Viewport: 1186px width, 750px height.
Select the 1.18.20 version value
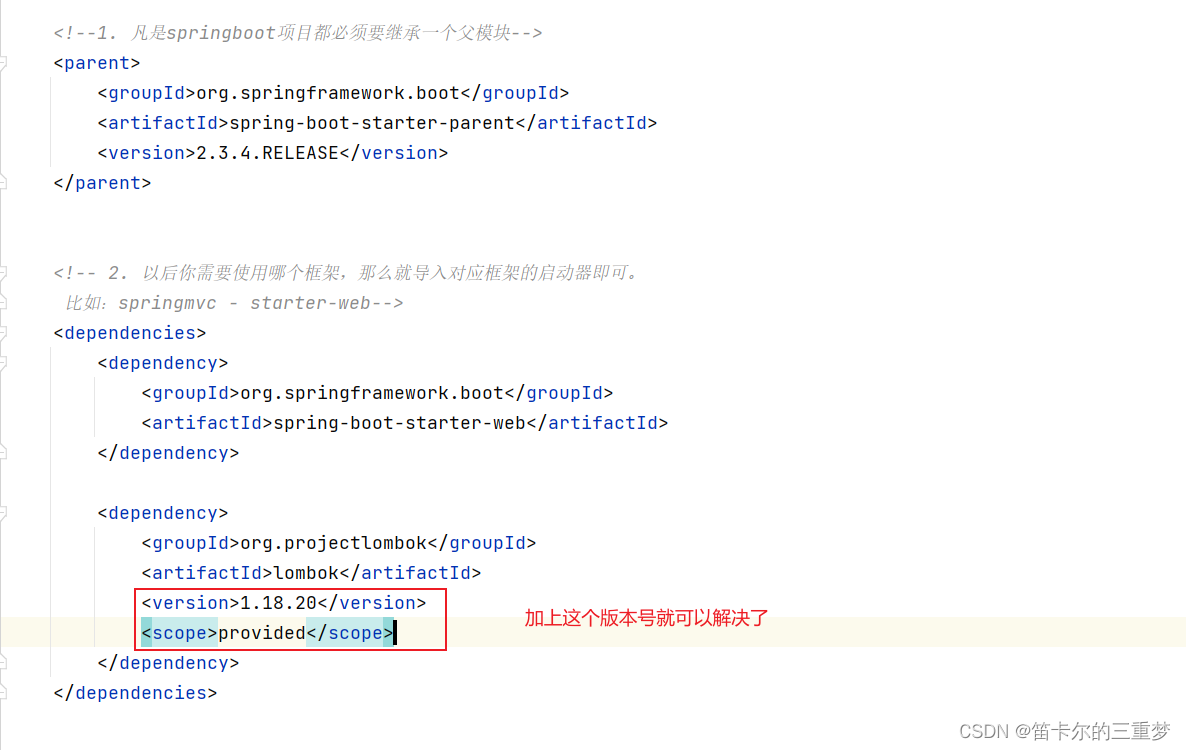click(278, 603)
